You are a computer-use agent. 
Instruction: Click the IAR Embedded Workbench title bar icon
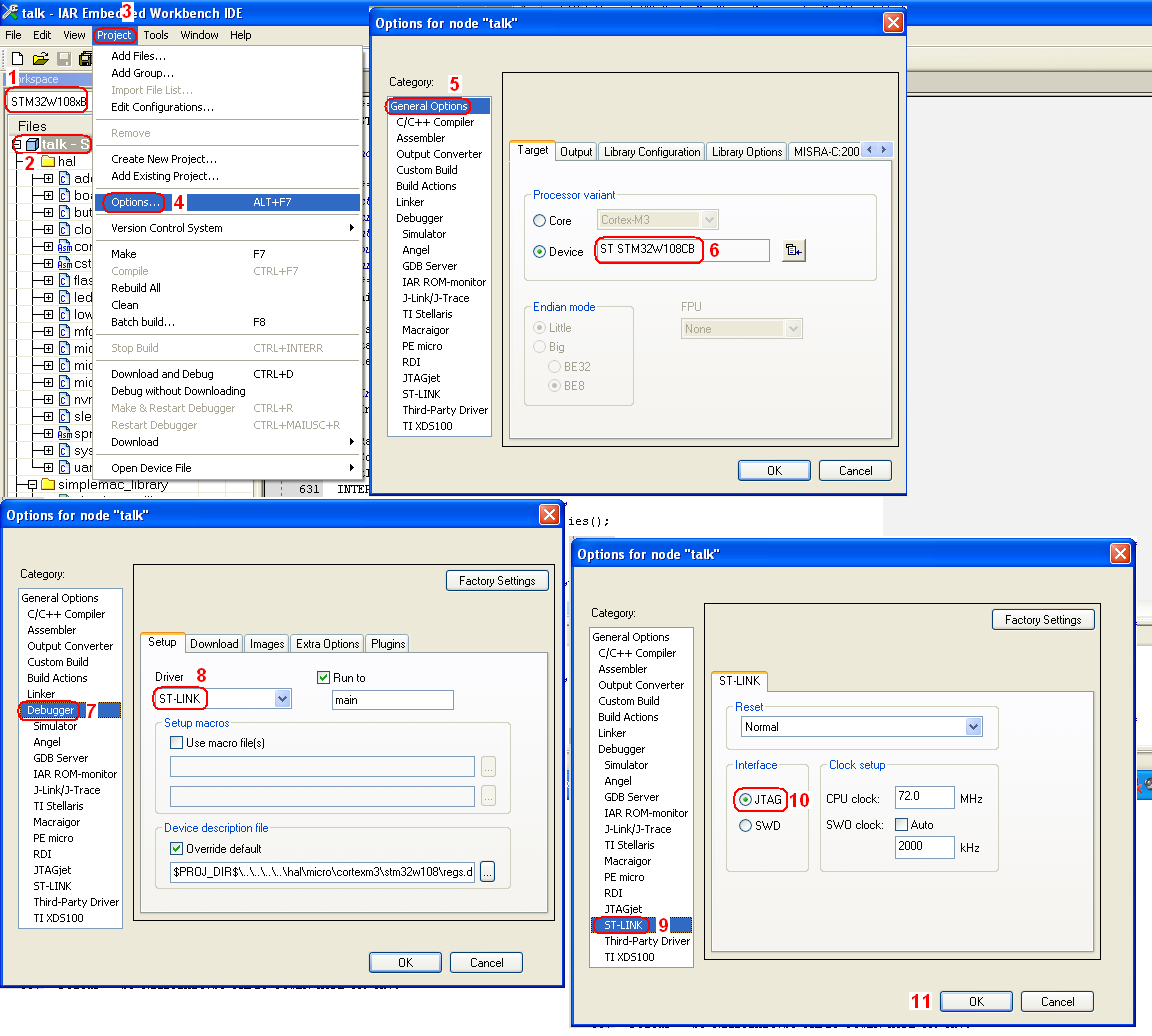[10, 12]
